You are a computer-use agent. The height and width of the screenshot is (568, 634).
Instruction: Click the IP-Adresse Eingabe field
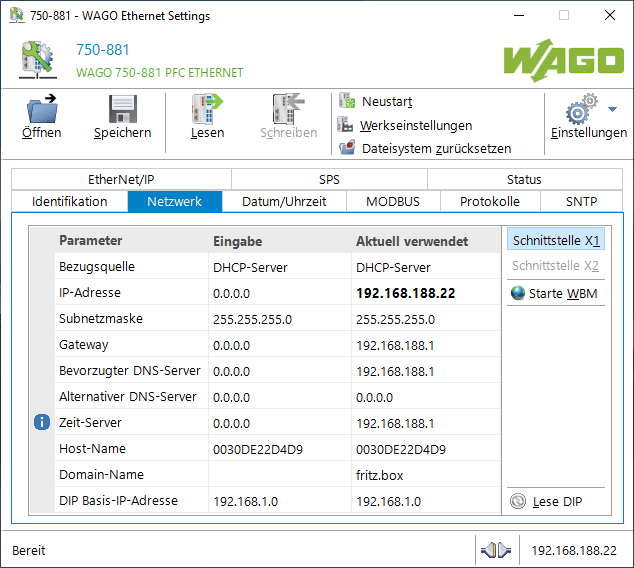(278, 293)
